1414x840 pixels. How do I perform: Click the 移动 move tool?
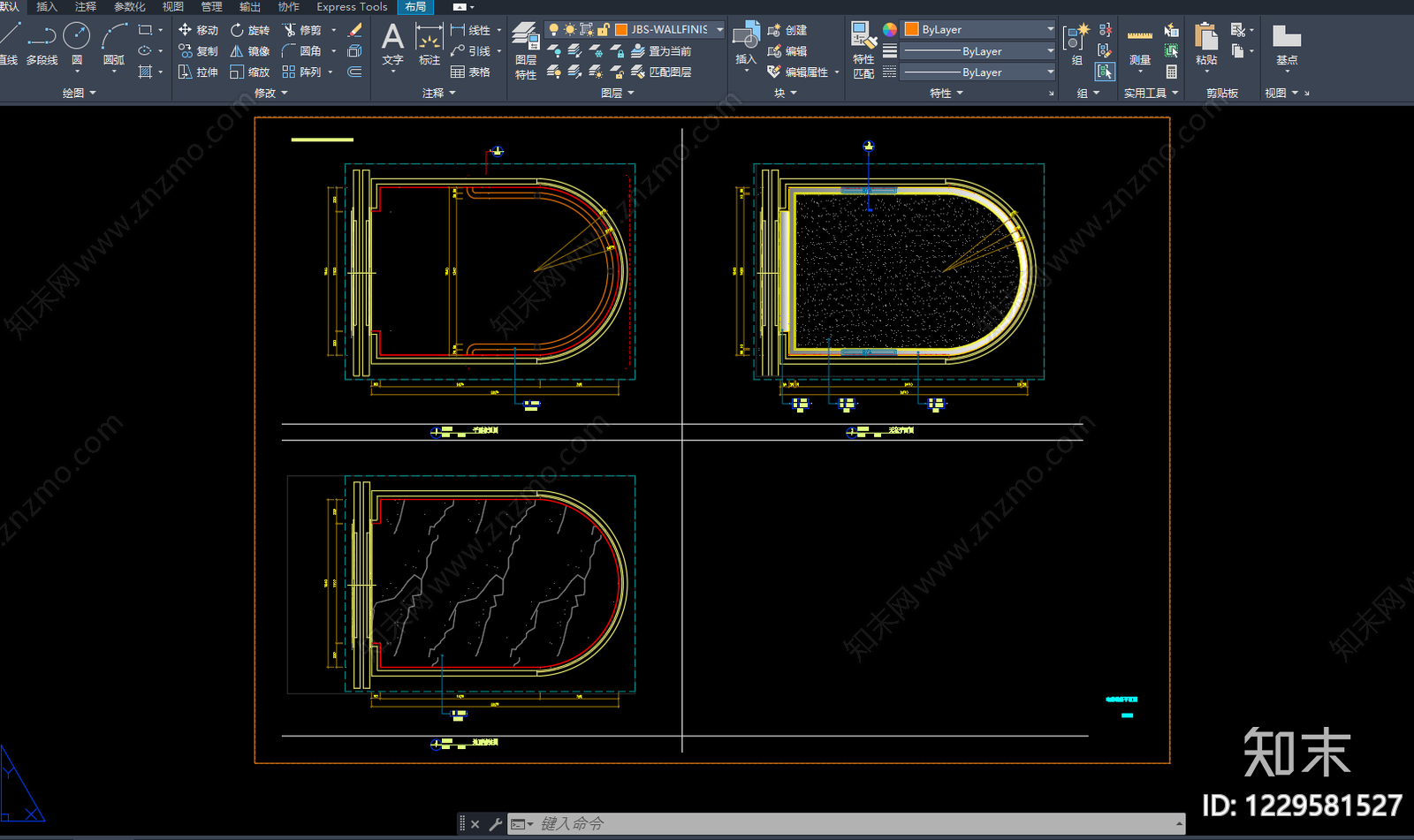(x=198, y=30)
